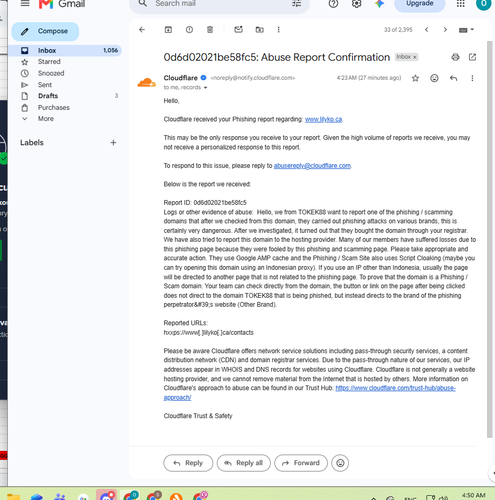Open the toolbar More options menu
Viewport: 495px width, 500px height.
278,30
